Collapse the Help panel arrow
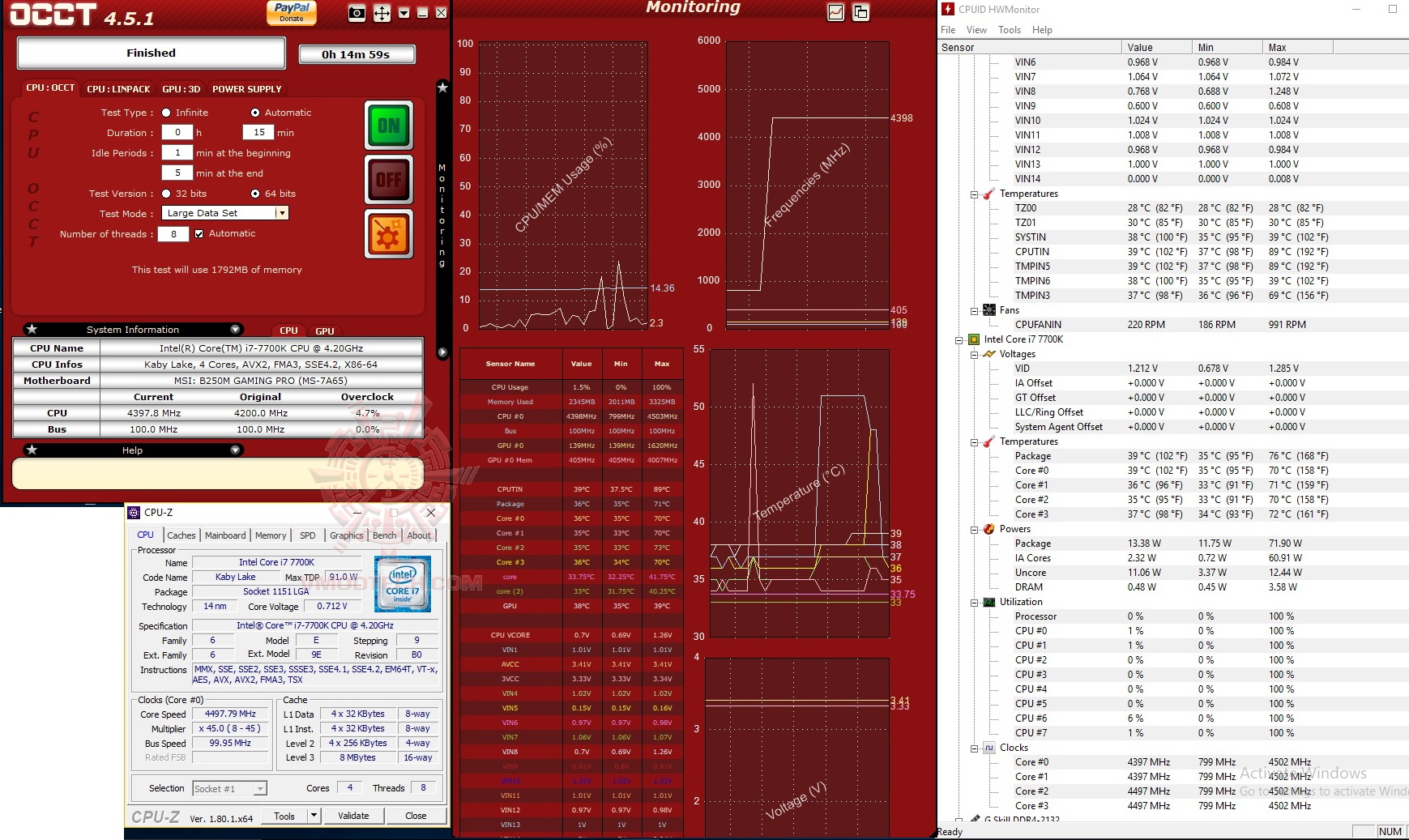 click(235, 450)
